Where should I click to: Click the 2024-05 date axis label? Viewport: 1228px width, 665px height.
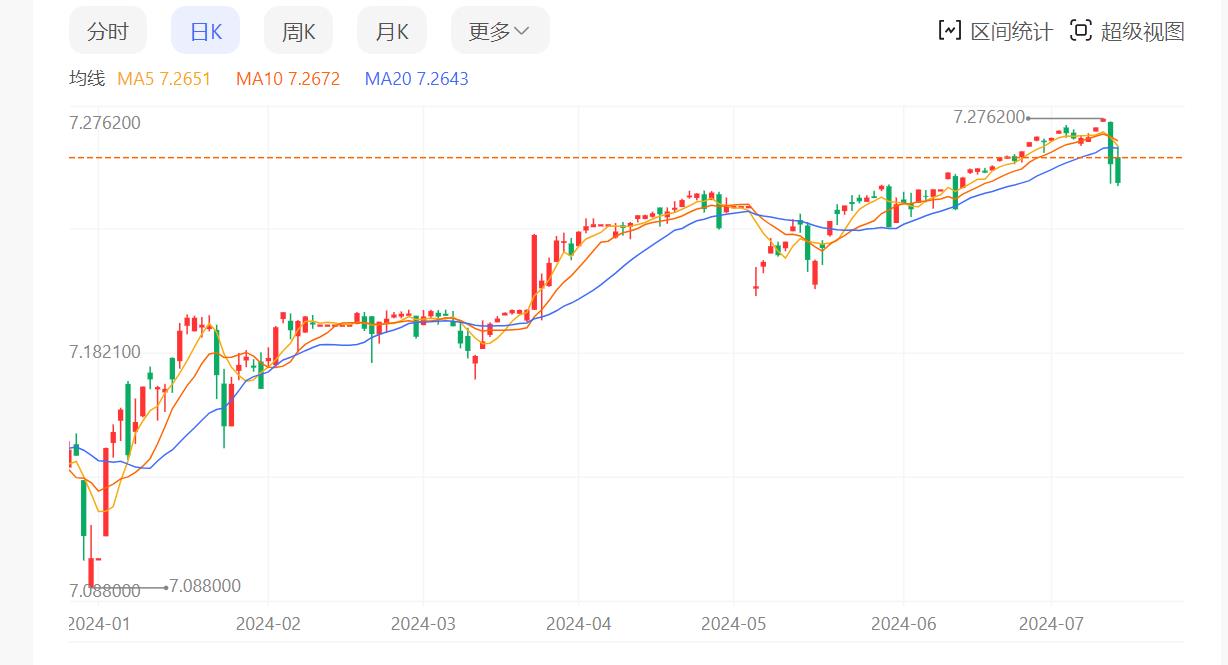pos(734,624)
